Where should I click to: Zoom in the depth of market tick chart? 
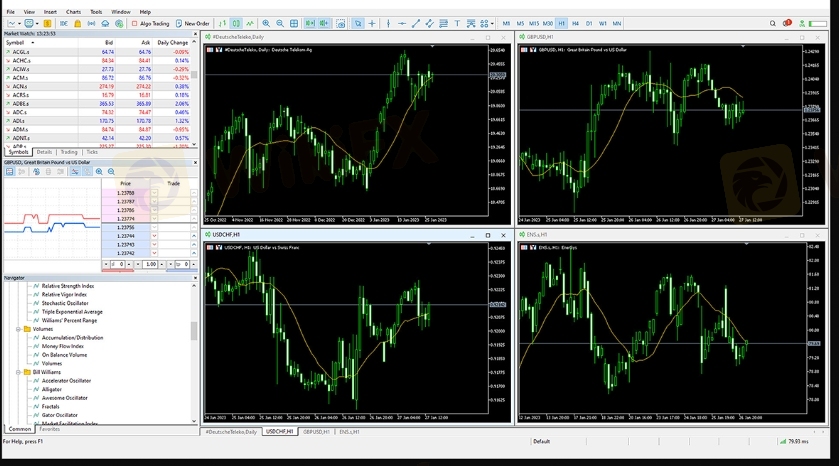[99, 172]
